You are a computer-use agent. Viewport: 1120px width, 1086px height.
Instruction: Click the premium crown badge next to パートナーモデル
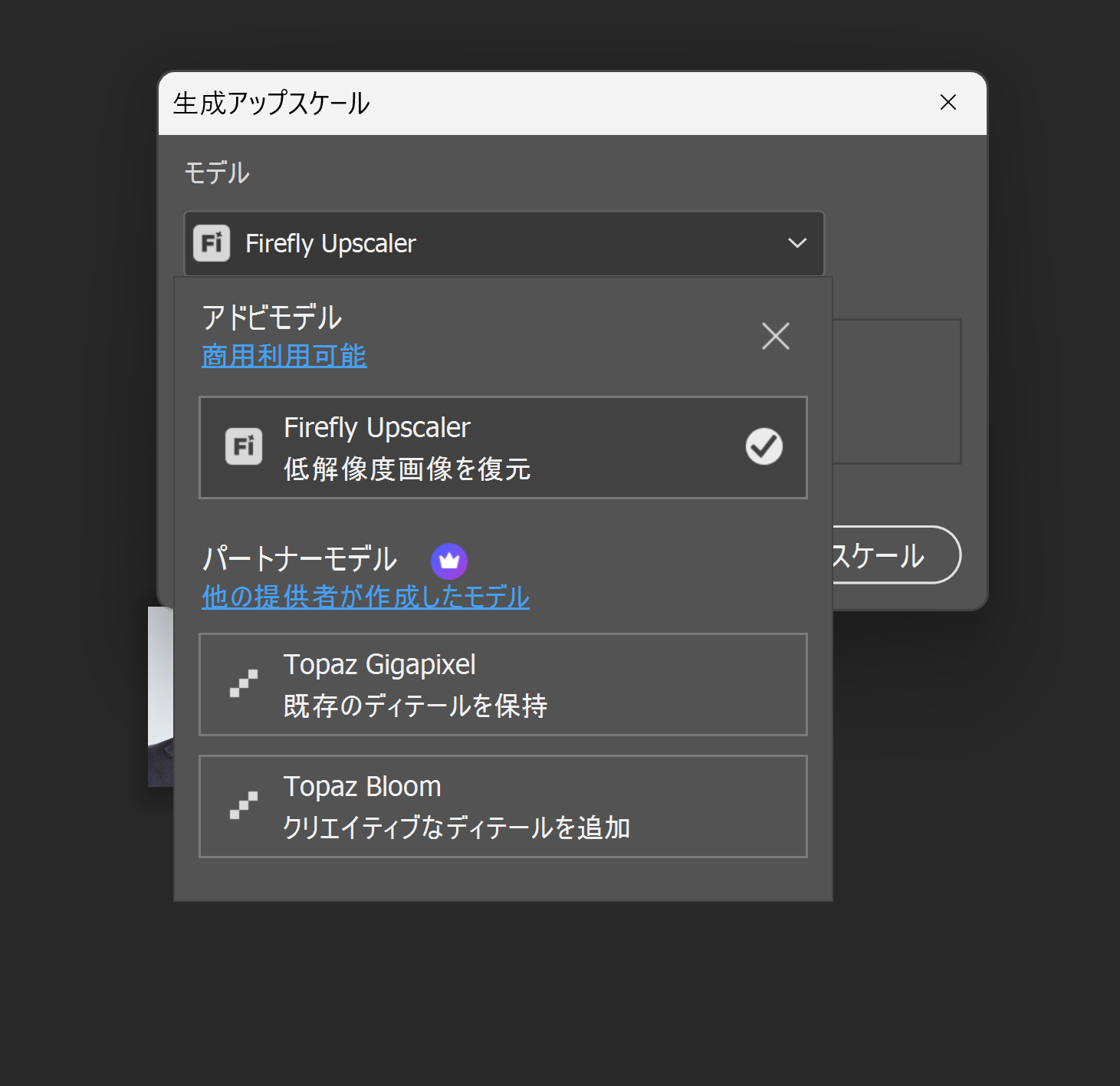(449, 561)
